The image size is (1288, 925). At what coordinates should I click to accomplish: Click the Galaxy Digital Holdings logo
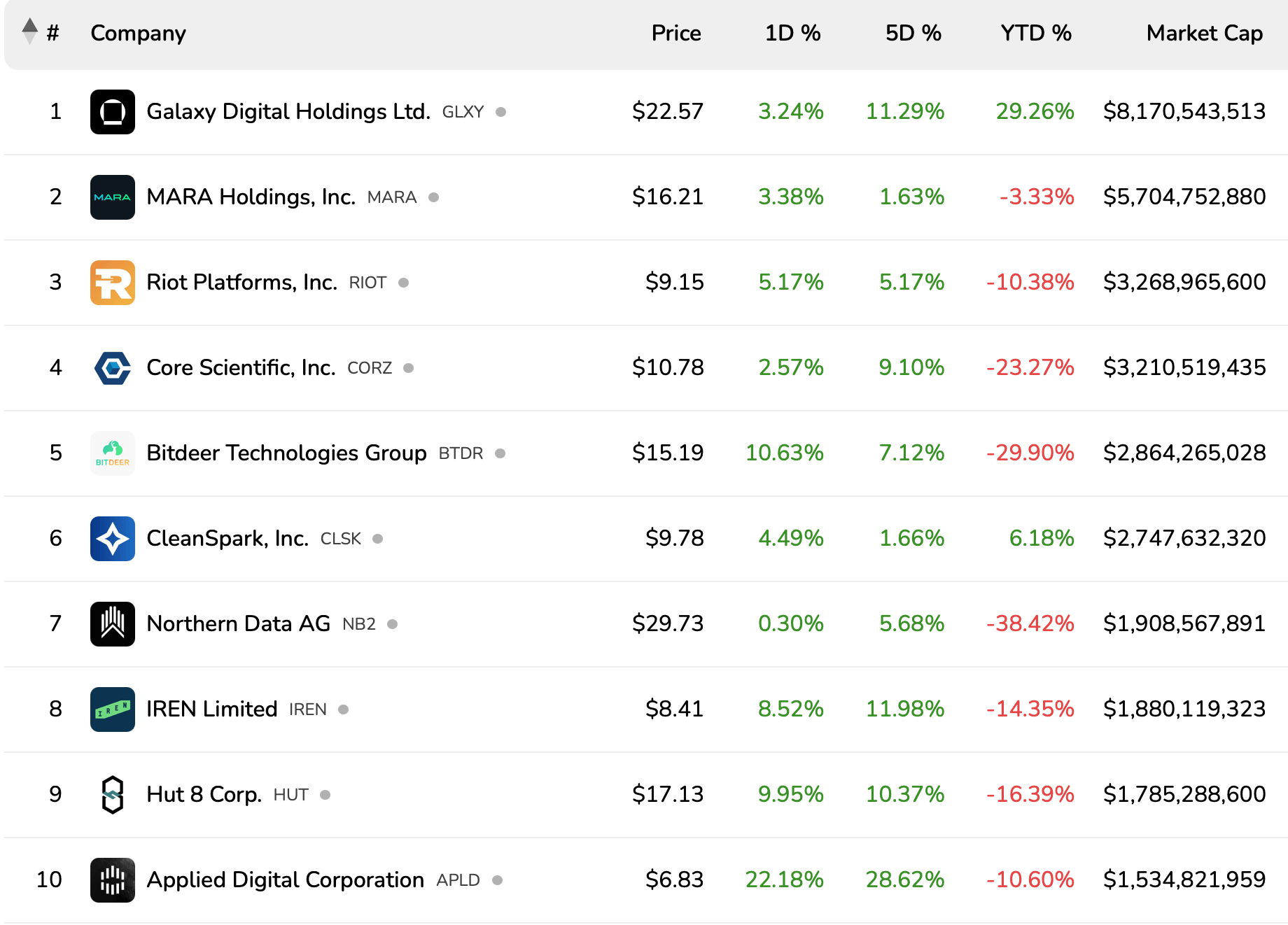tap(112, 111)
